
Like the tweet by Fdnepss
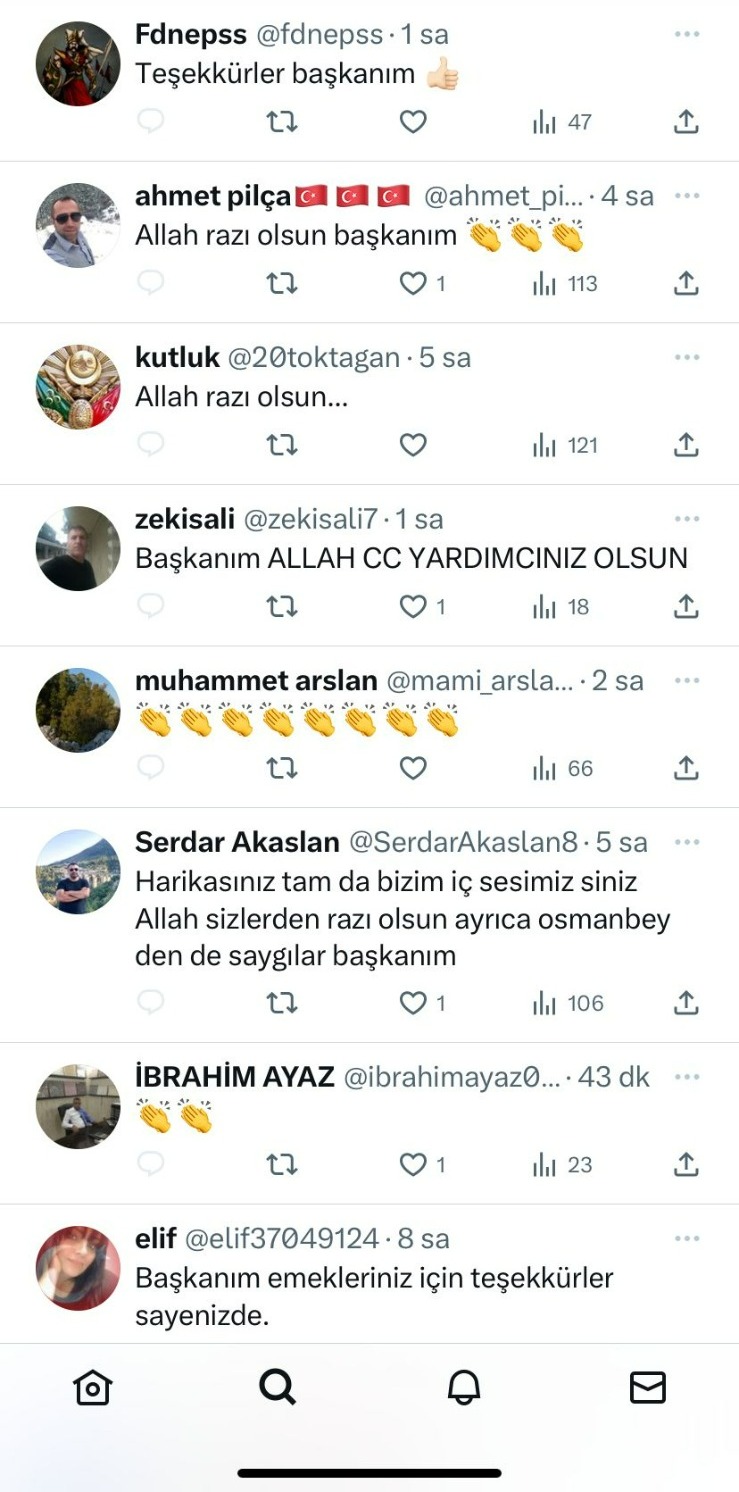(x=413, y=122)
